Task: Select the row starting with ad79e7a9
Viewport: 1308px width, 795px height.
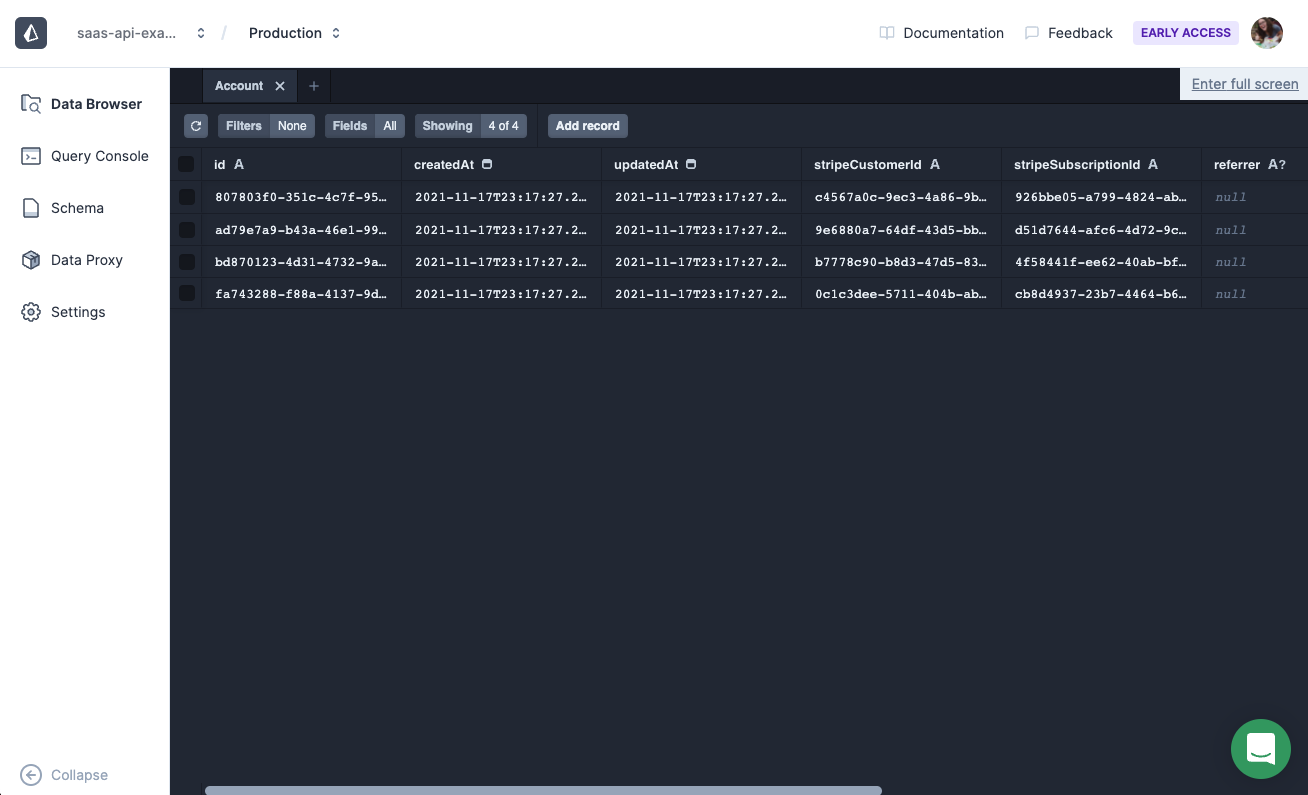Action: [x=187, y=230]
